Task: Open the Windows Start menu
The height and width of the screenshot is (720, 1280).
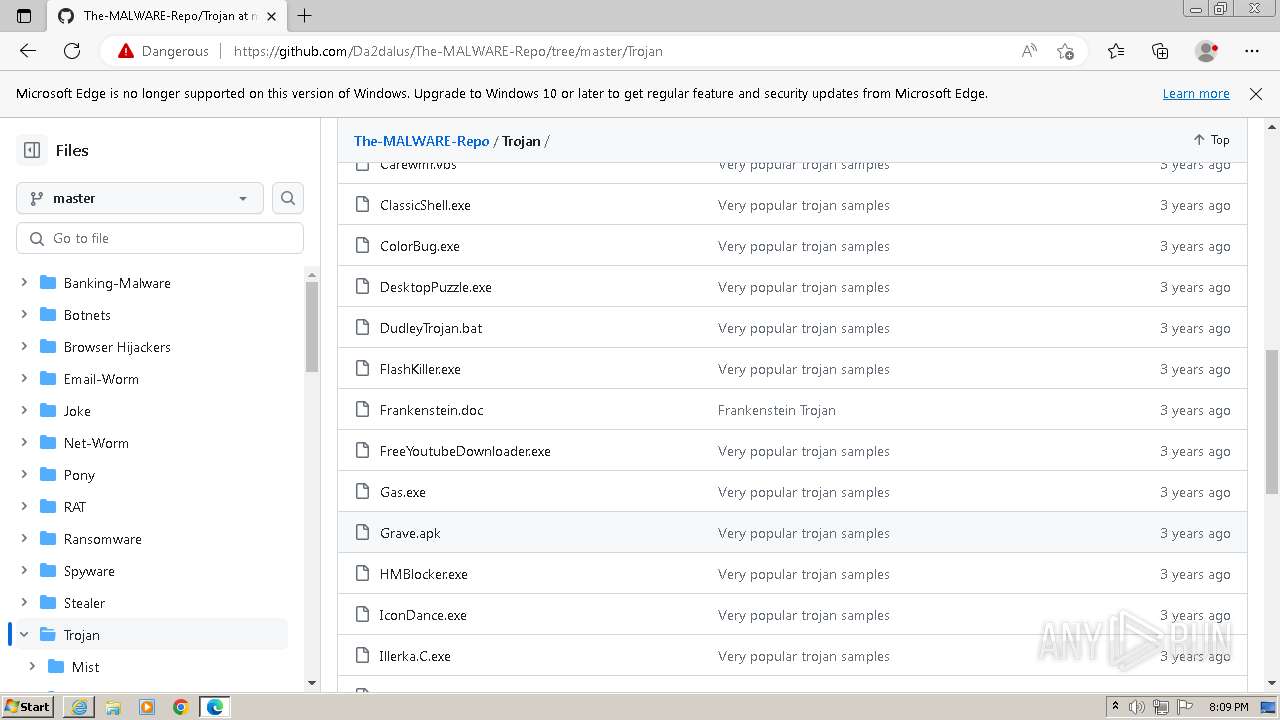Action: 28,707
